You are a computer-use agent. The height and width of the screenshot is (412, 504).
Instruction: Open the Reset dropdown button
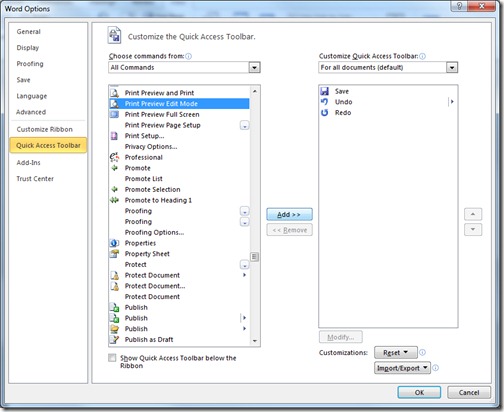coord(396,352)
